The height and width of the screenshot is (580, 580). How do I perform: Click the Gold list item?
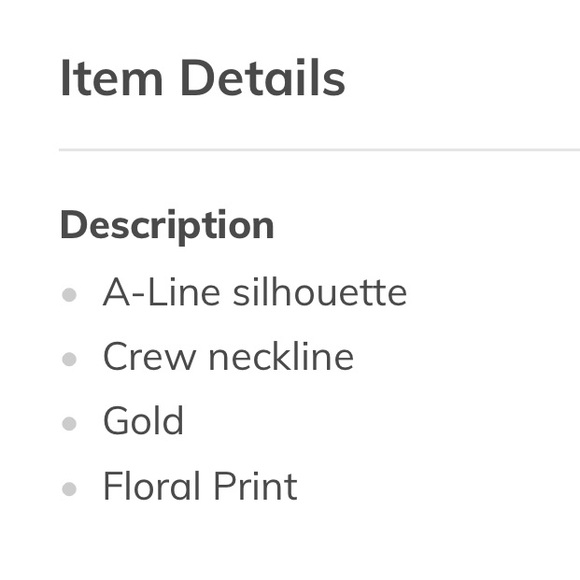point(143,421)
